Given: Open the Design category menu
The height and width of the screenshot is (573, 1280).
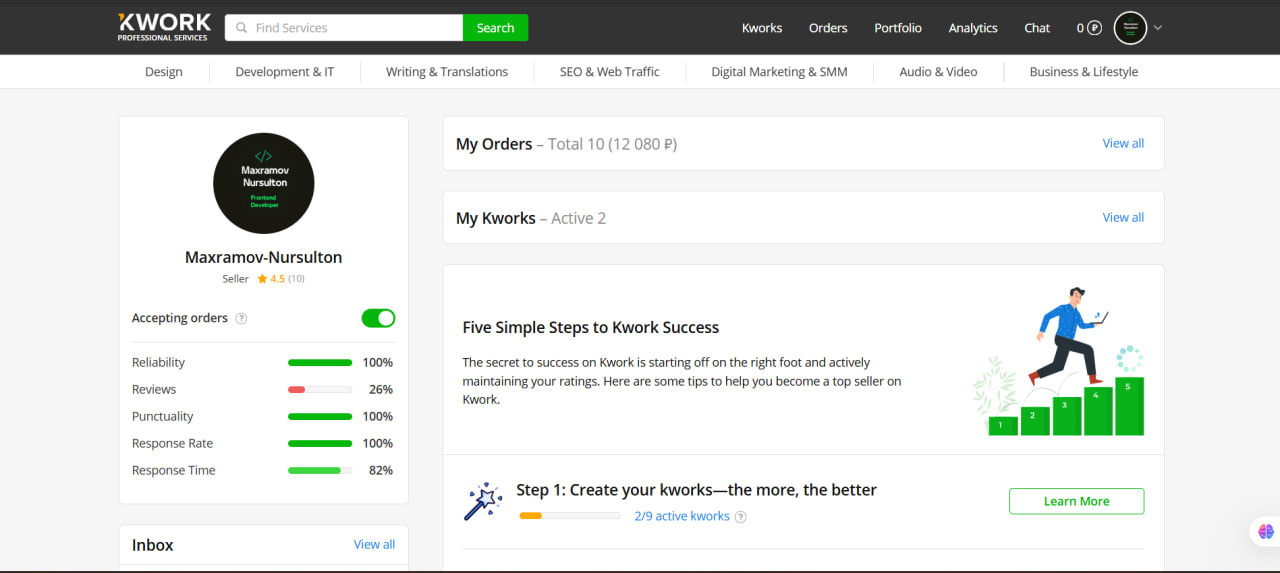Looking at the screenshot, I should point(164,72).
